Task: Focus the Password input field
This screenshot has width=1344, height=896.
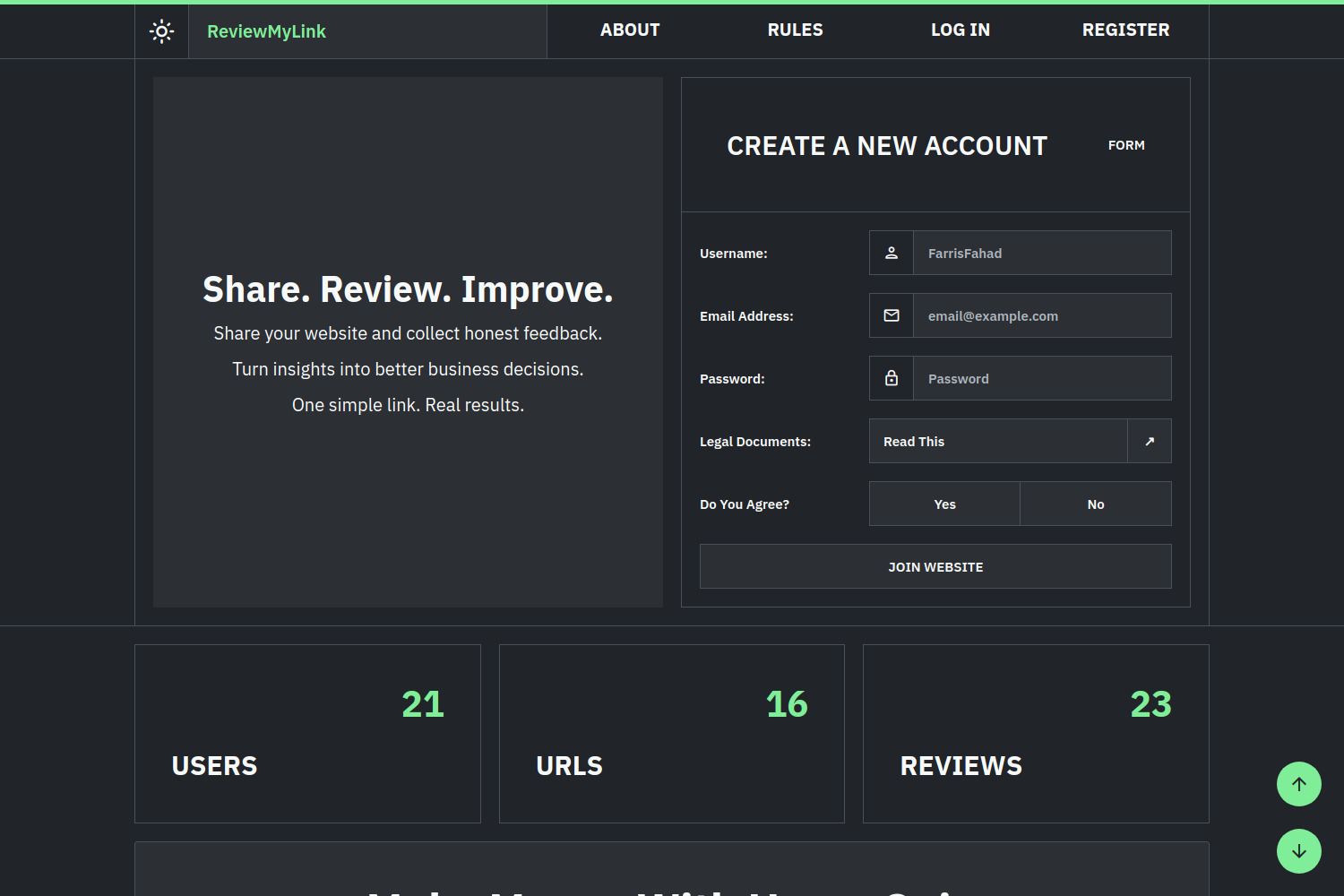Action: 1042,378
